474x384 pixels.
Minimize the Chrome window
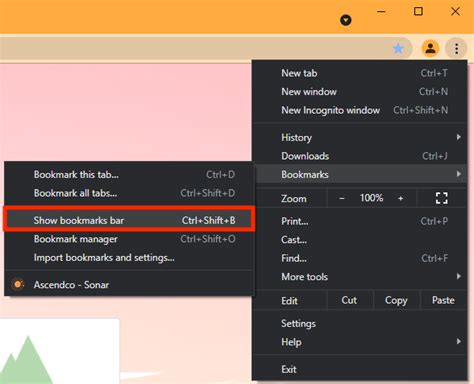[x=381, y=12]
